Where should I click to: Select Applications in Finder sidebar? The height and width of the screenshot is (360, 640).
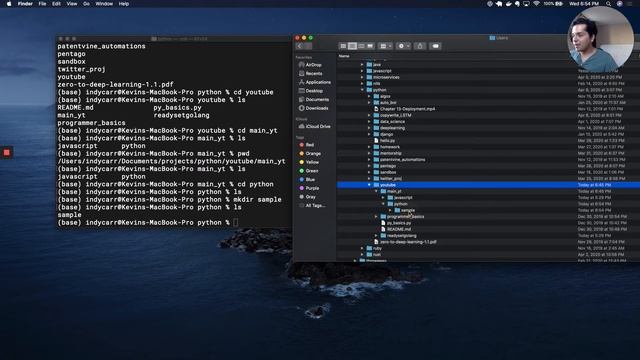315,82
